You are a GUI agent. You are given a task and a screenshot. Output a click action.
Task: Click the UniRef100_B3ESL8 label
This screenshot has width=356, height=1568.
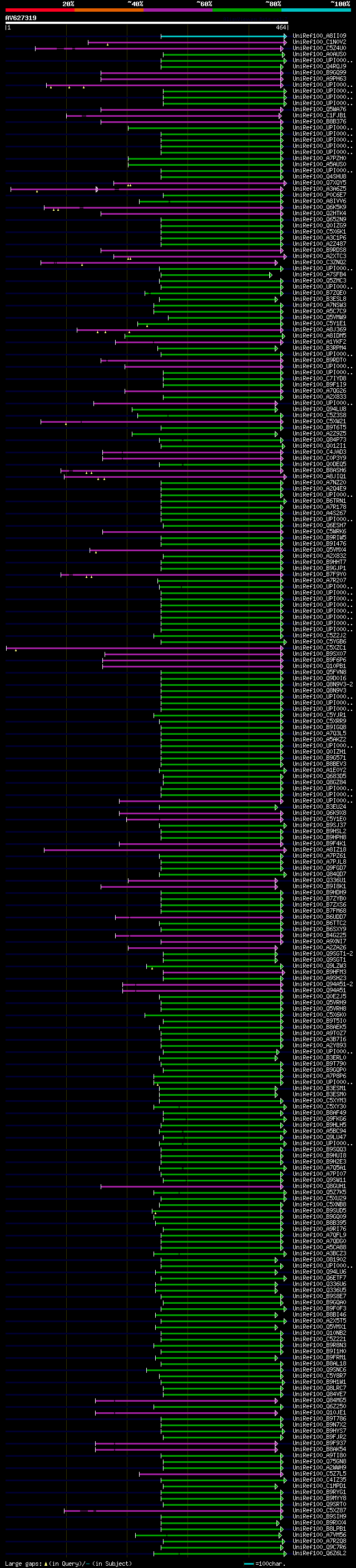pos(319,299)
